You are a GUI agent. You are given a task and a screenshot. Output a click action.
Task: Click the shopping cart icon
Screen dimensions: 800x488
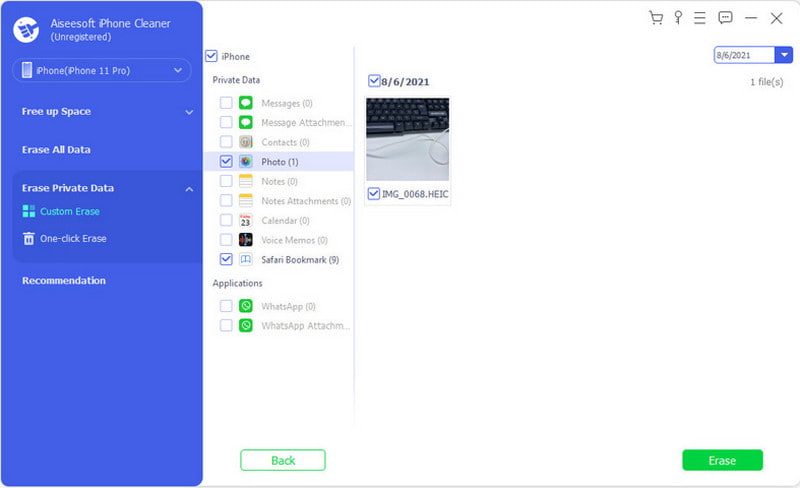click(x=656, y=18)
